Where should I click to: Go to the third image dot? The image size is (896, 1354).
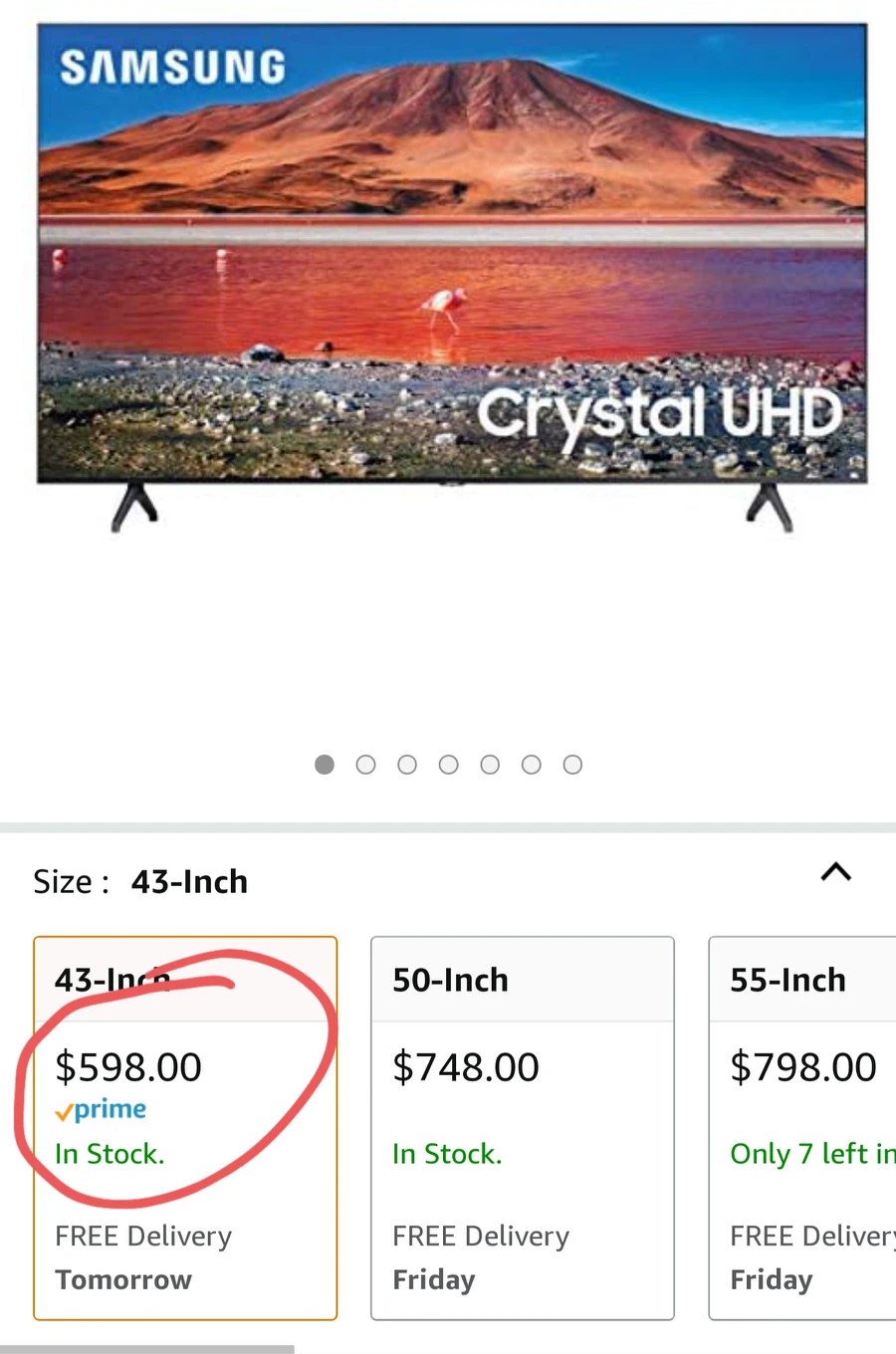(407, 765)
